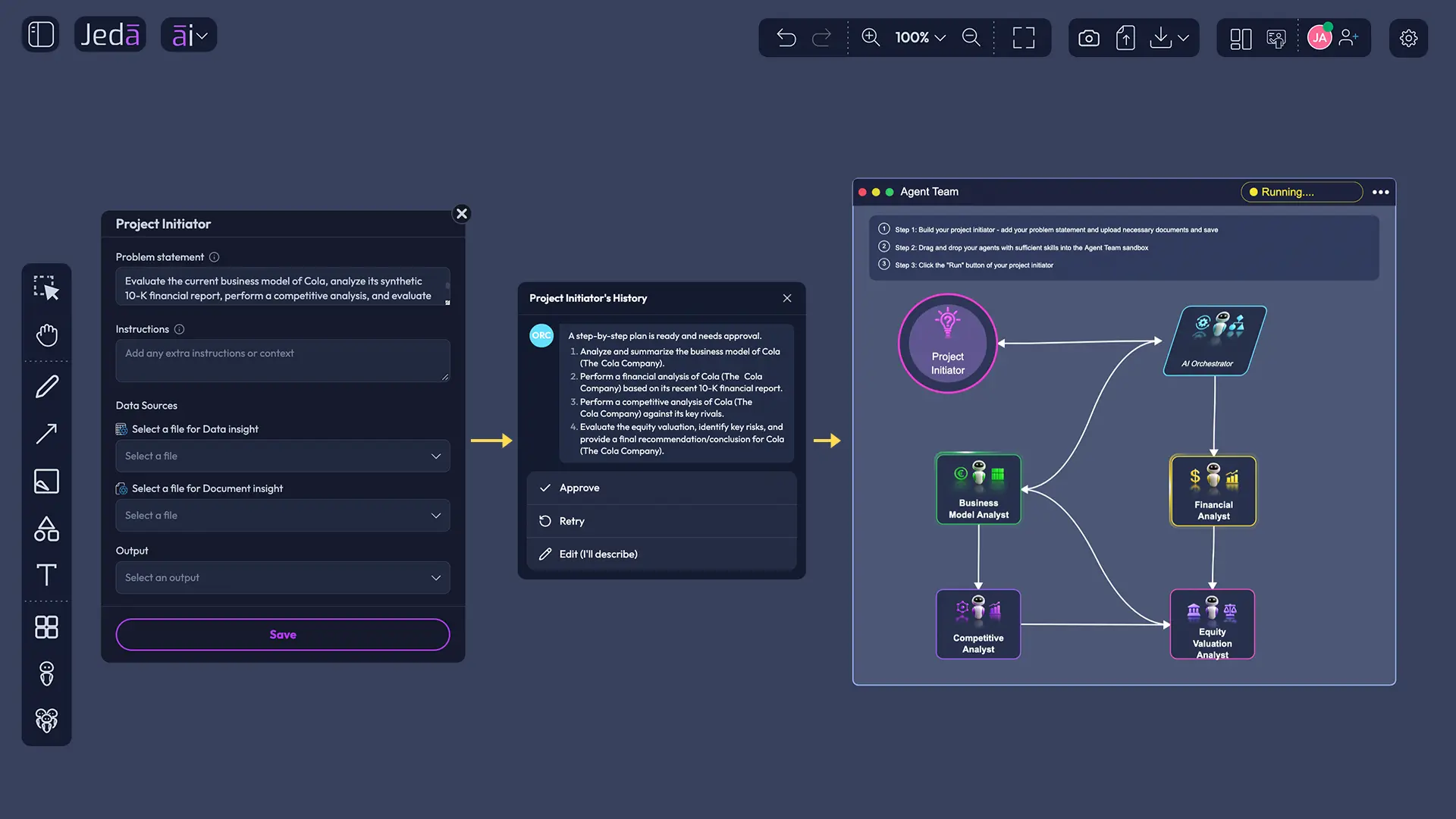Image resolution: width=1456 pixels, height=819 pixels.
Task: Click the Problem statement text field
Action: click(282, 288)
